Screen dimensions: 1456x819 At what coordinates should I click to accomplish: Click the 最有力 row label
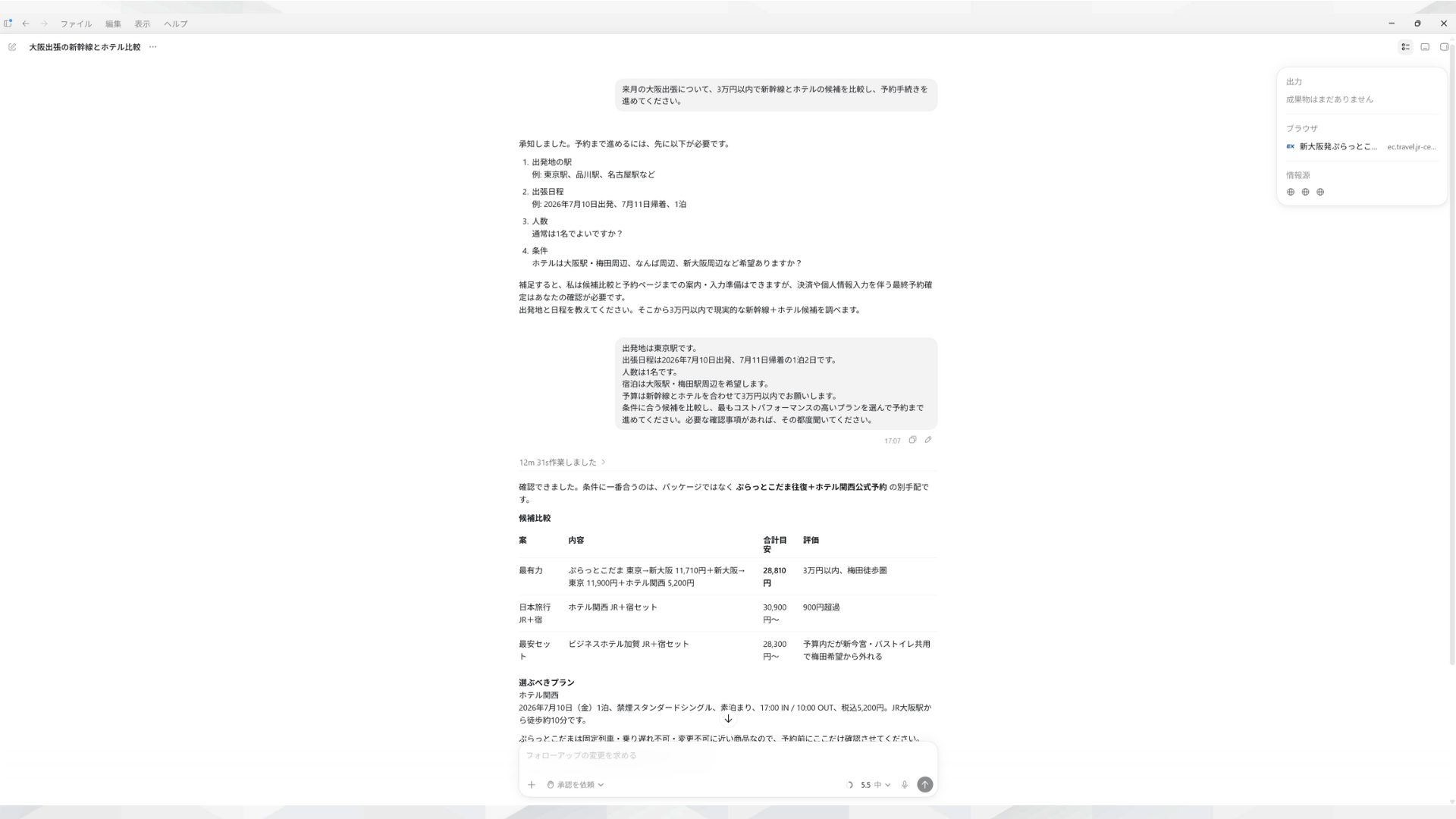pyautogui.click(x=531, y=571)
